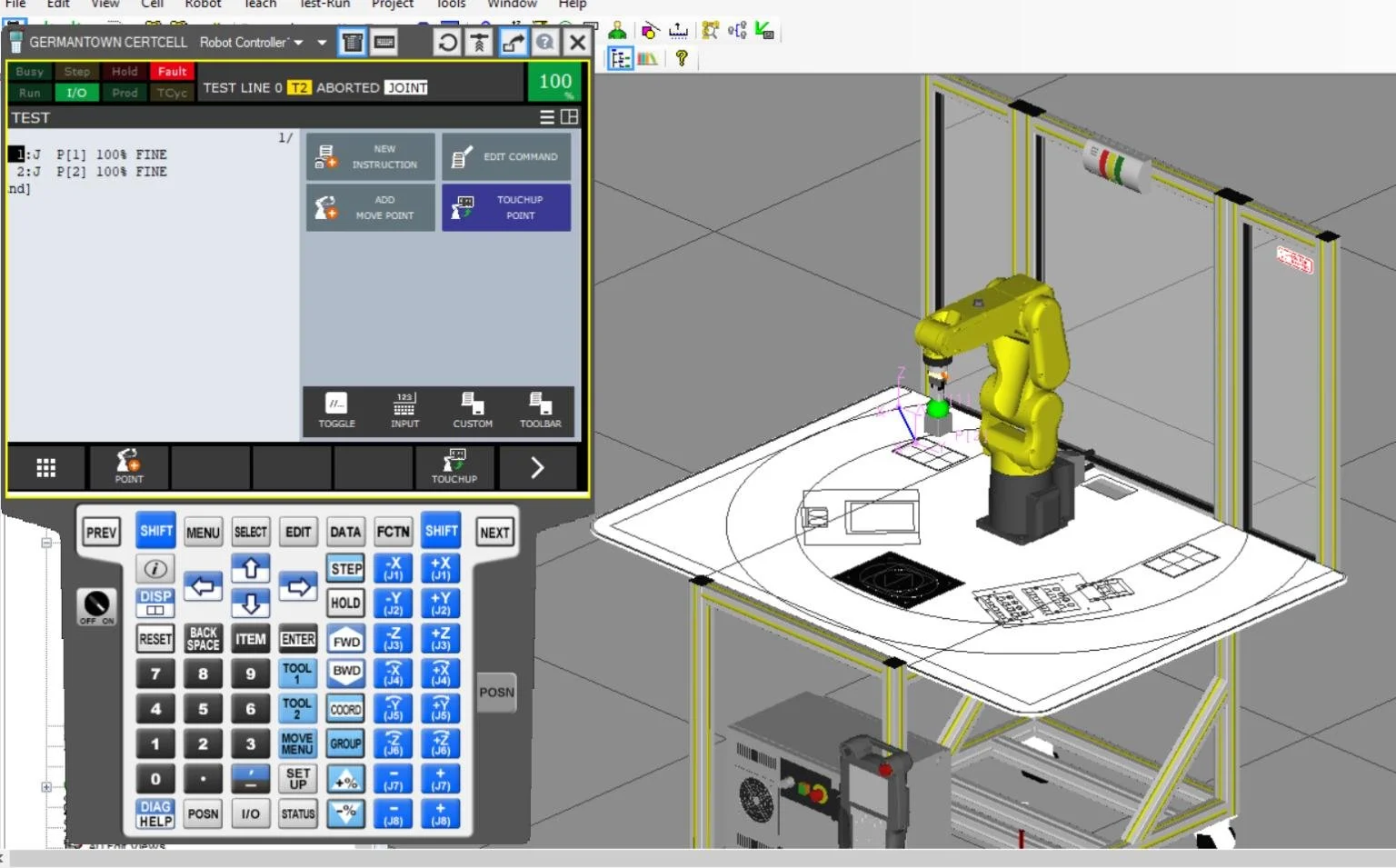Click the MENU key on pendant
Viewport: 1396px width, 868px height.
click(203, 533)
